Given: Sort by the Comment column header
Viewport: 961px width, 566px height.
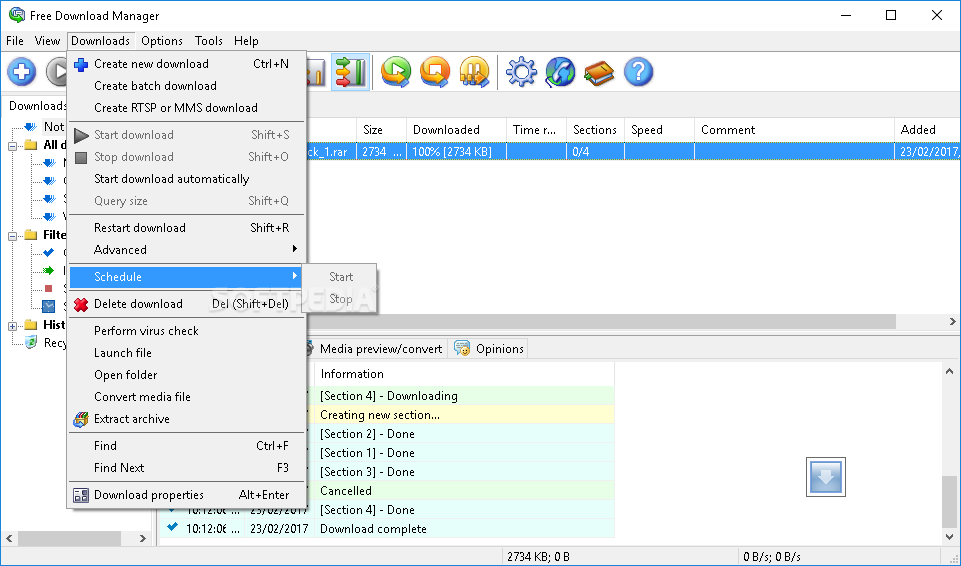Looking at the screenshot, I should [x=794, y=130].
